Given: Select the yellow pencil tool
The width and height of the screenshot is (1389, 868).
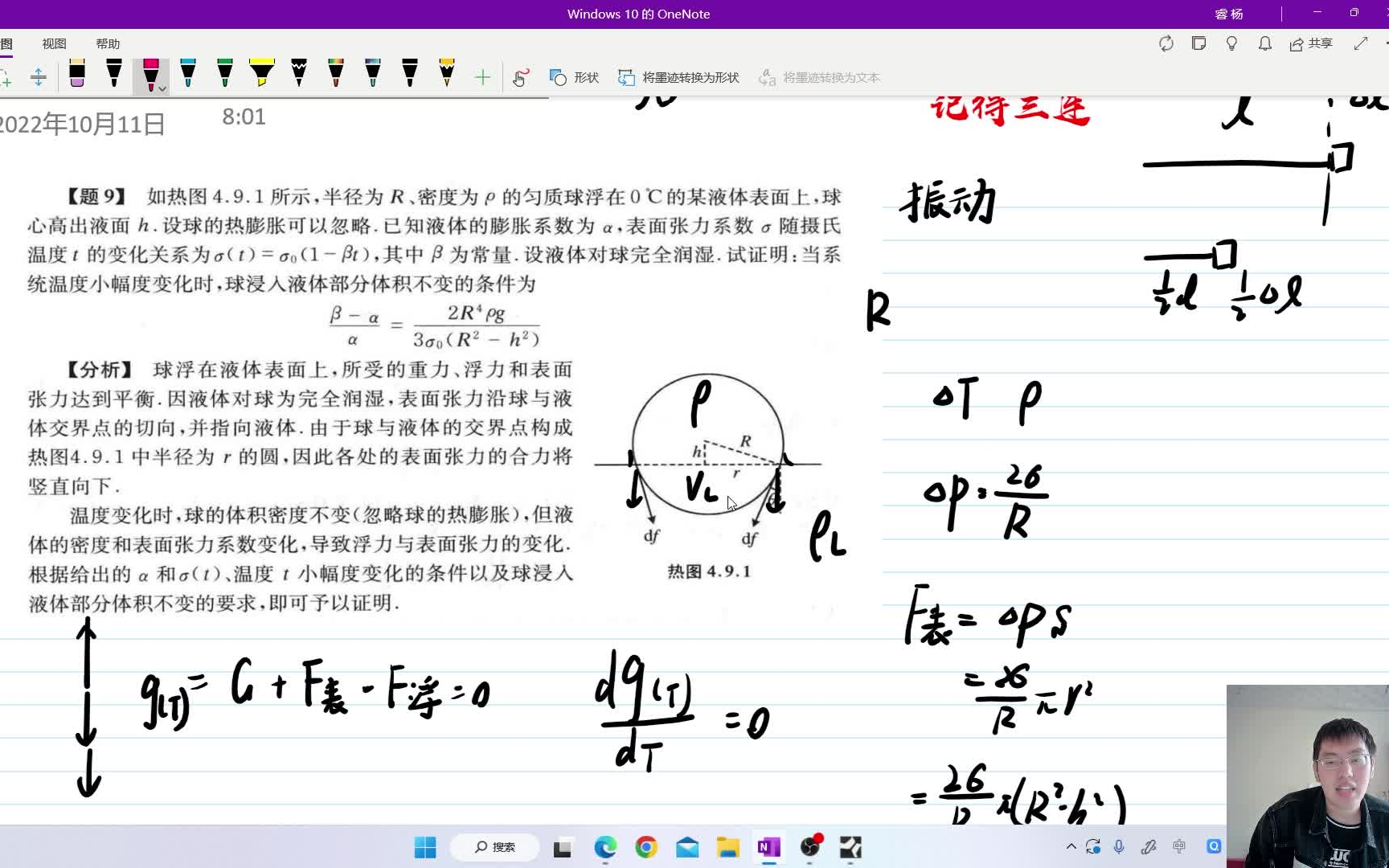Looking at the screenshot, I should pos(447,74).
